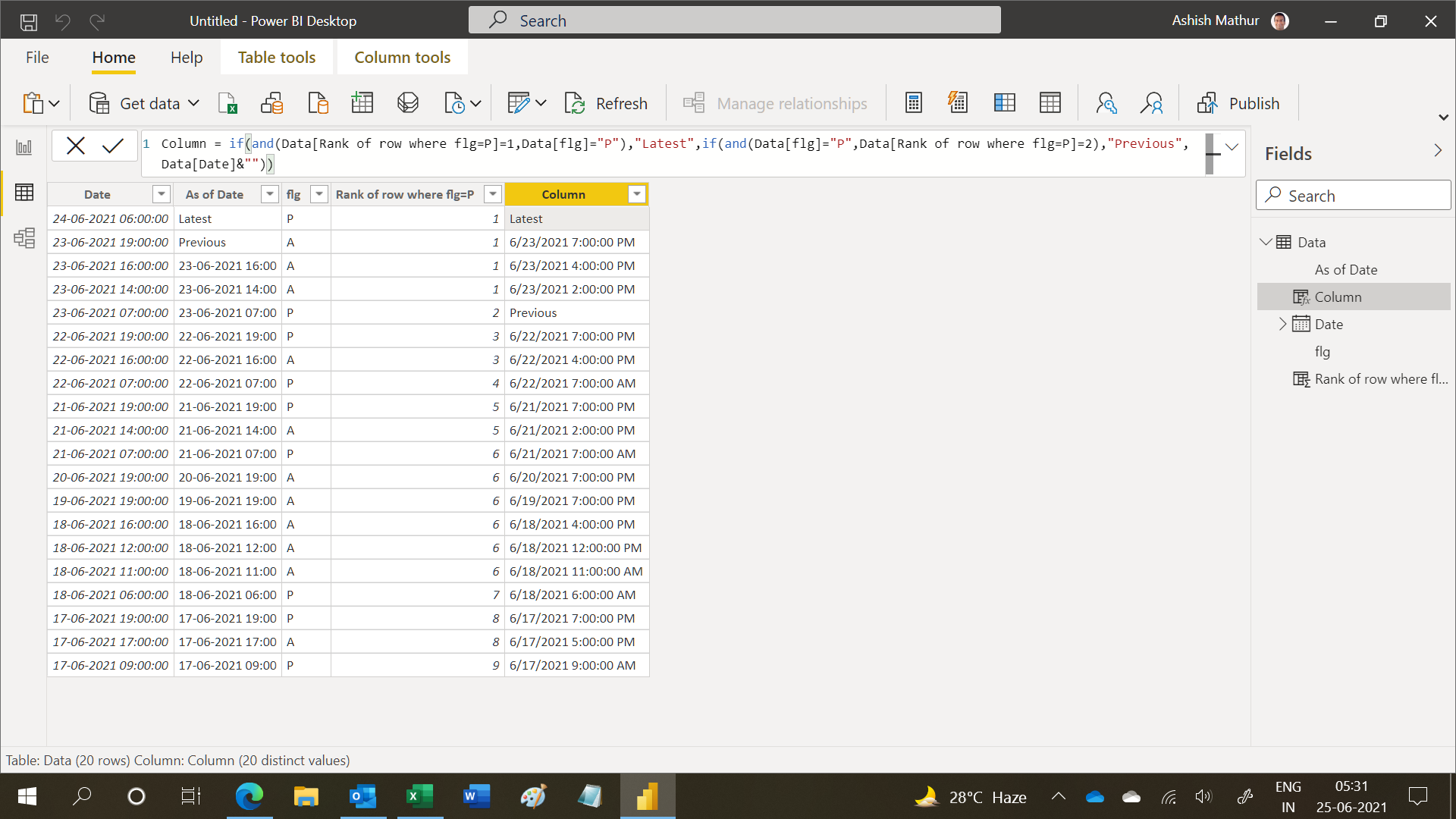Click the Fields pane Search box
The height and width of the screenshot is (819, 1456).
coord(1353,196)
